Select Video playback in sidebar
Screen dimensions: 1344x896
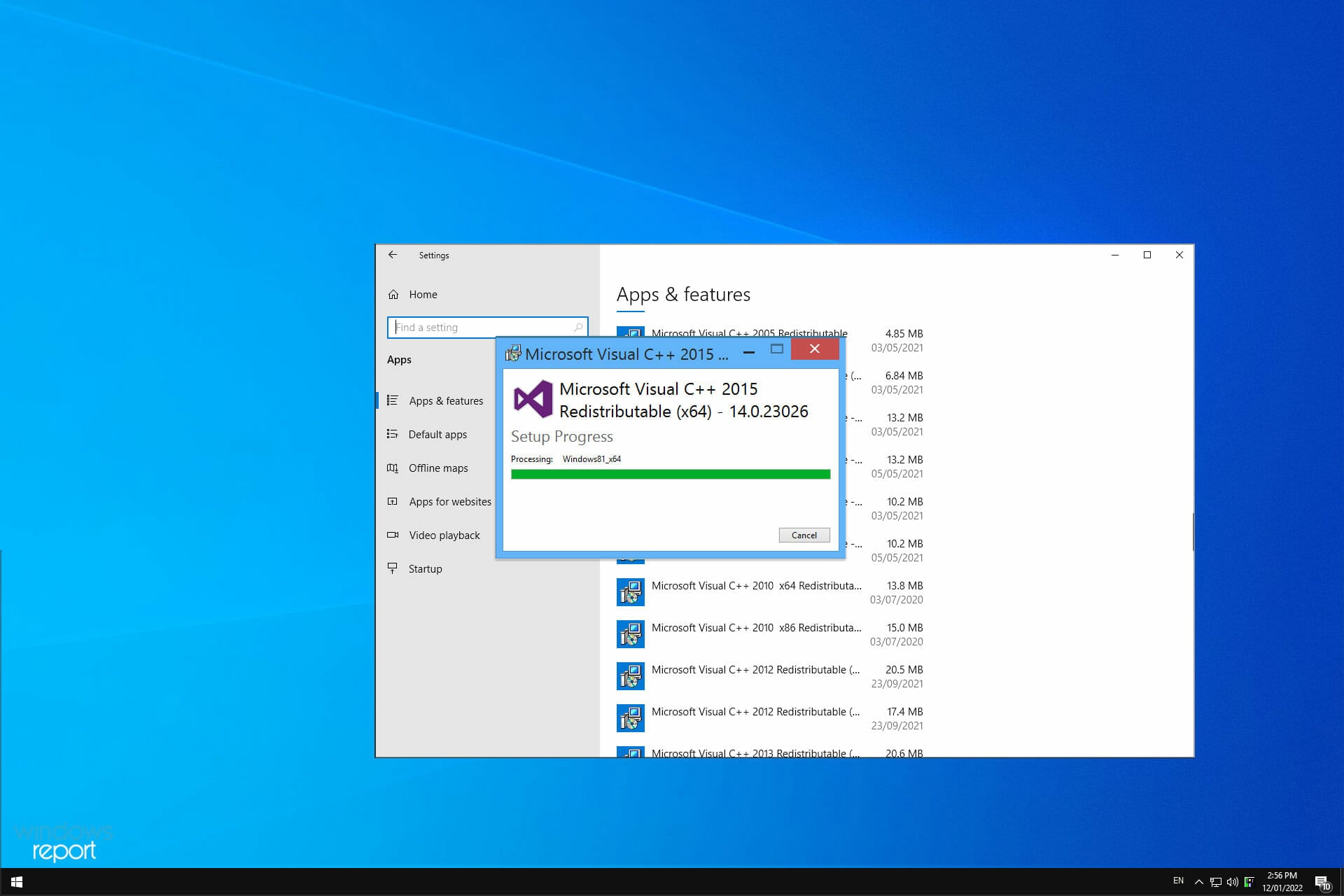(x=444, y=535)
